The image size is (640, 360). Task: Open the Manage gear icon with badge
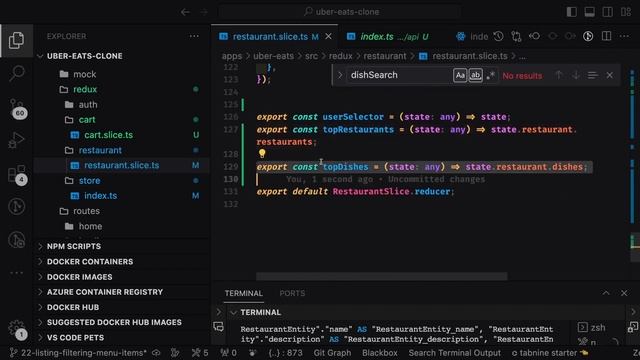click(x=17, y=329)
